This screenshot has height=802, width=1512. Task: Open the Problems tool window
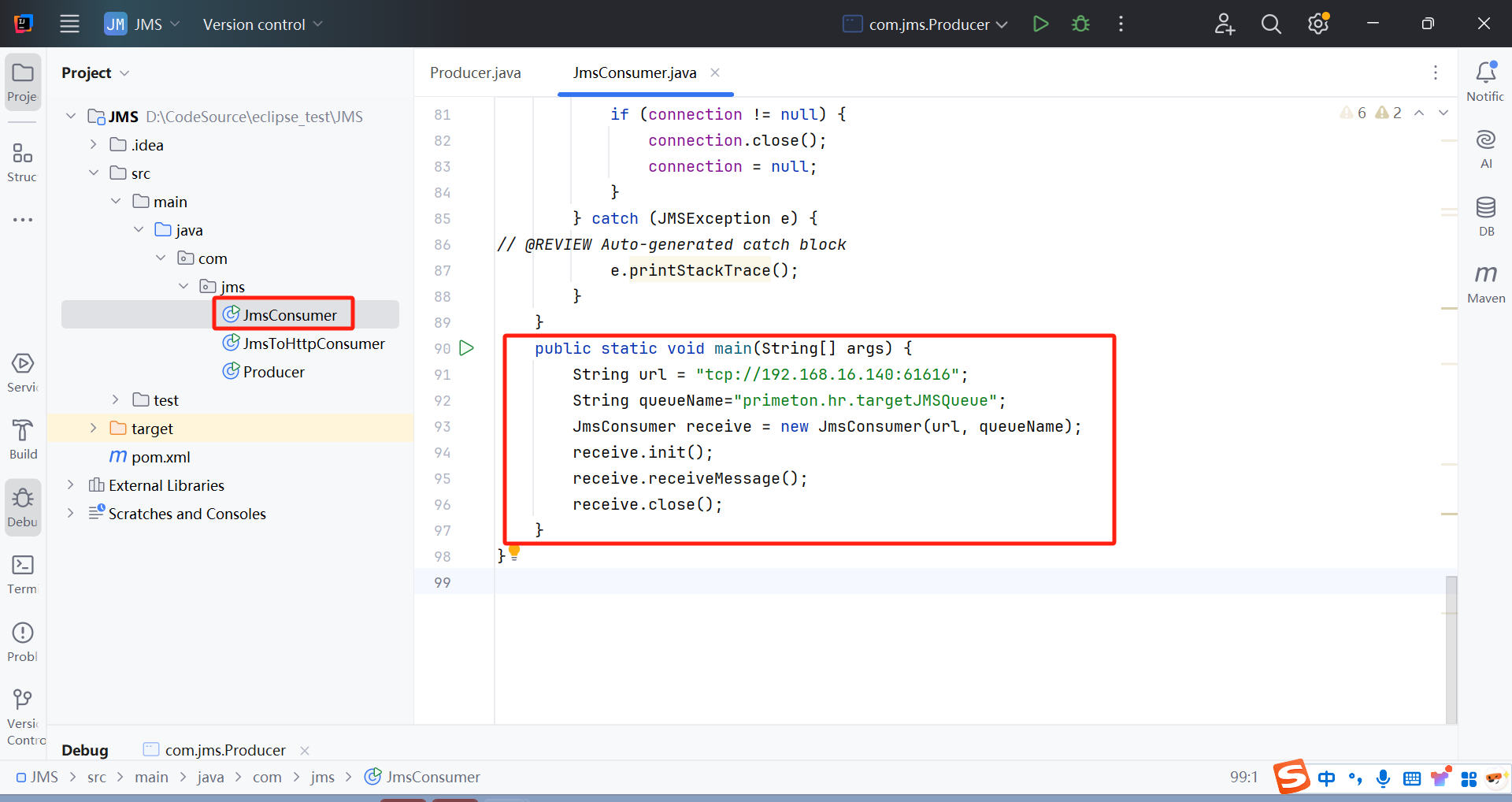(x=23, y=641)
